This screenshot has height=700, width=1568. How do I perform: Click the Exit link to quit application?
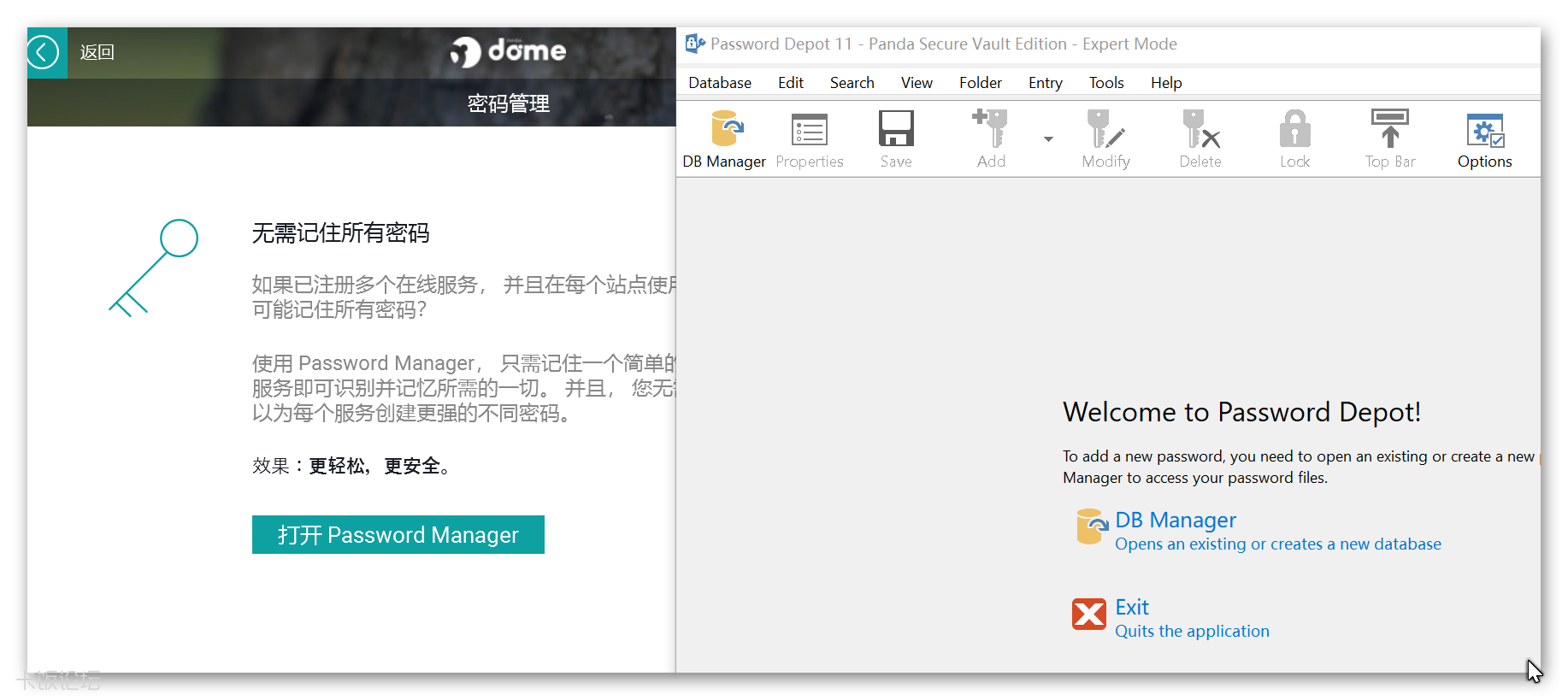coord(1131,608)
